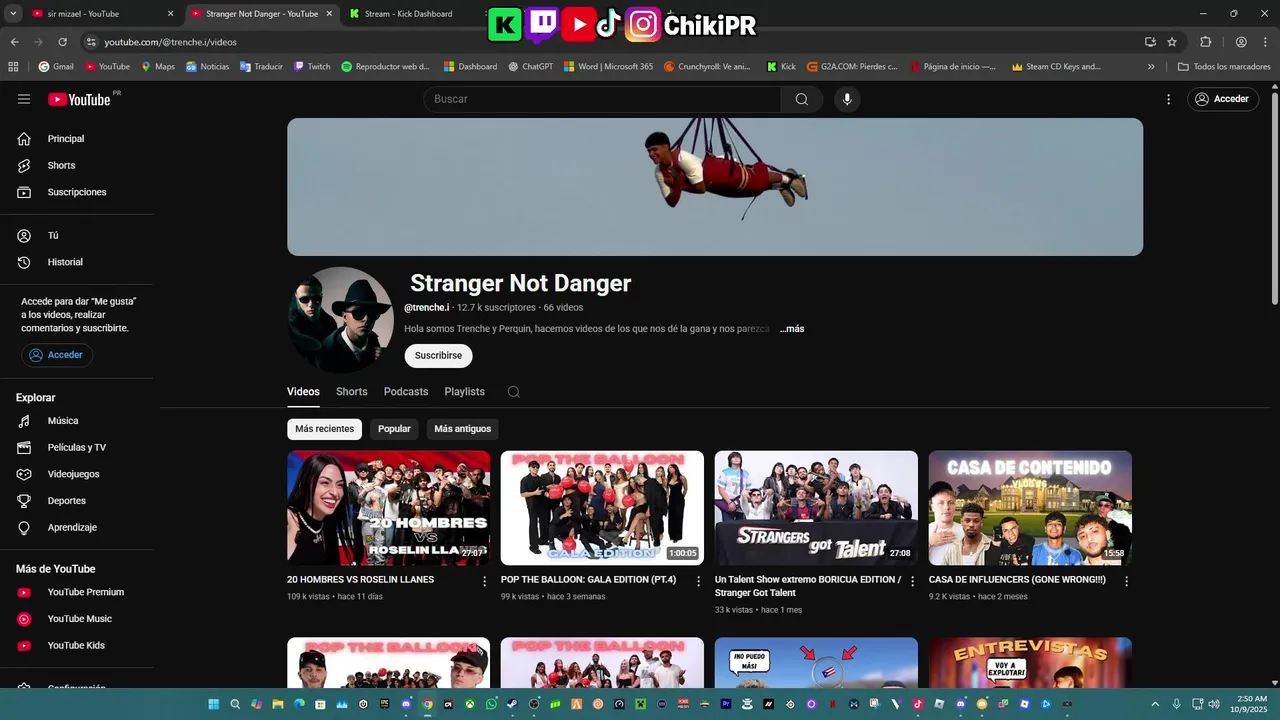Open Gmail bookmark
Image resolution: width=1280 pixels, height=720 pixels.
56,67
